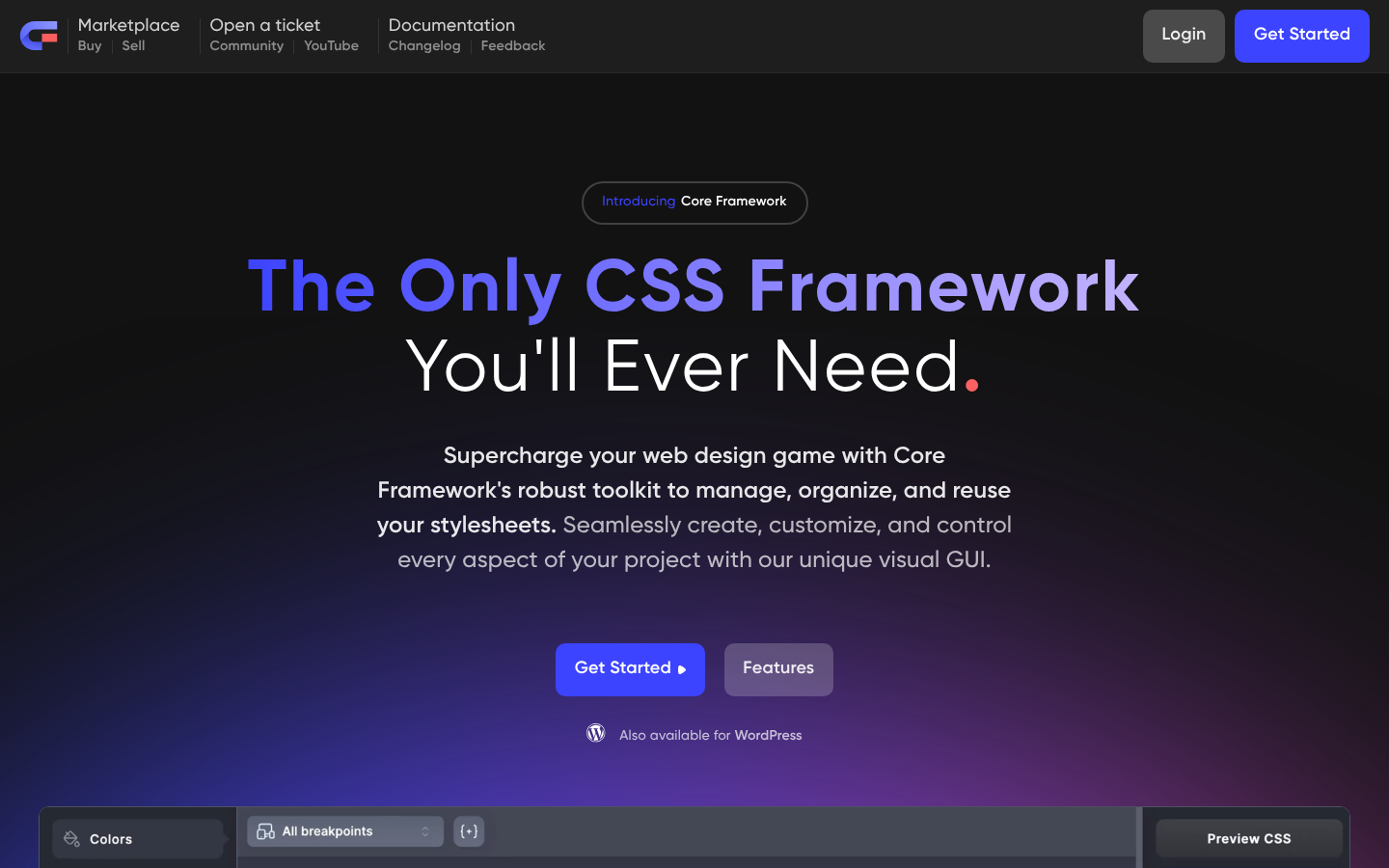Screen dimensions: 1389x868
Task: Click the hero Get Started button
Action: [x=630, y=669]
